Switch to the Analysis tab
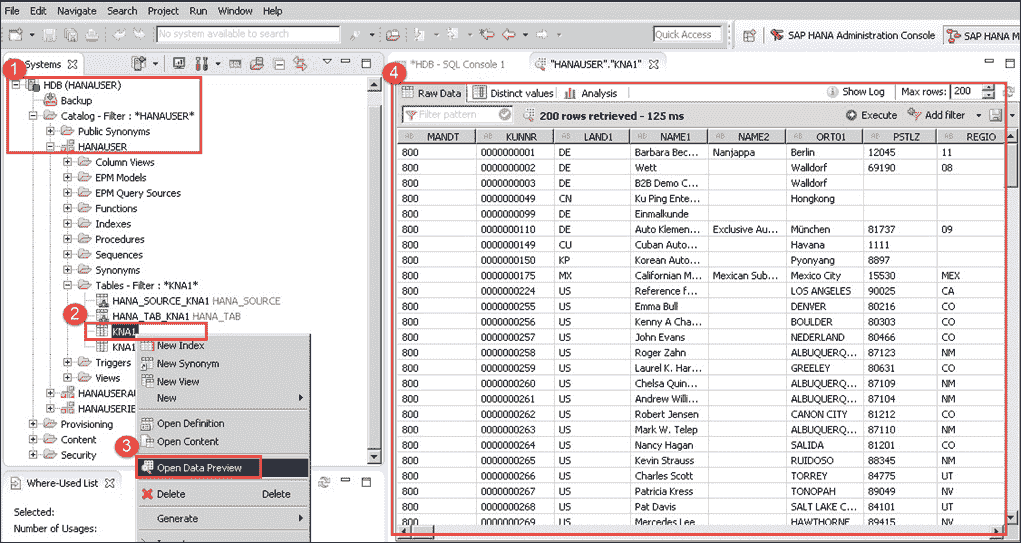Image resolution: width=1021 pixels, height=543 pixels. [x=591, y=93]
